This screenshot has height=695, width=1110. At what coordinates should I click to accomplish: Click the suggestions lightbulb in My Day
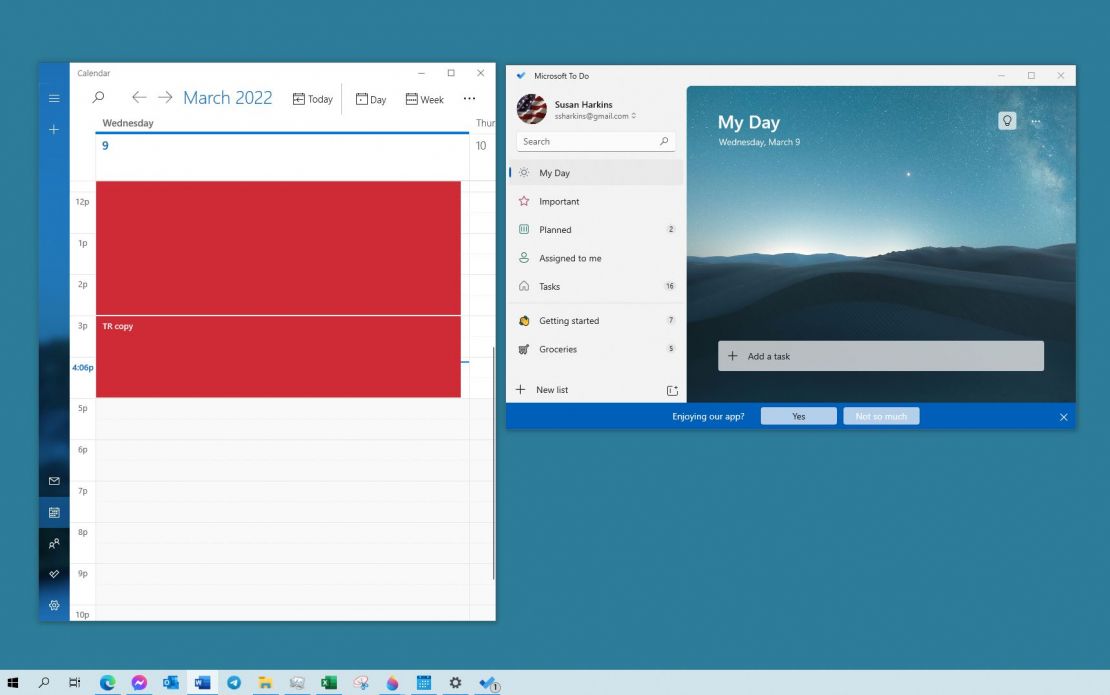point(1006,120)
